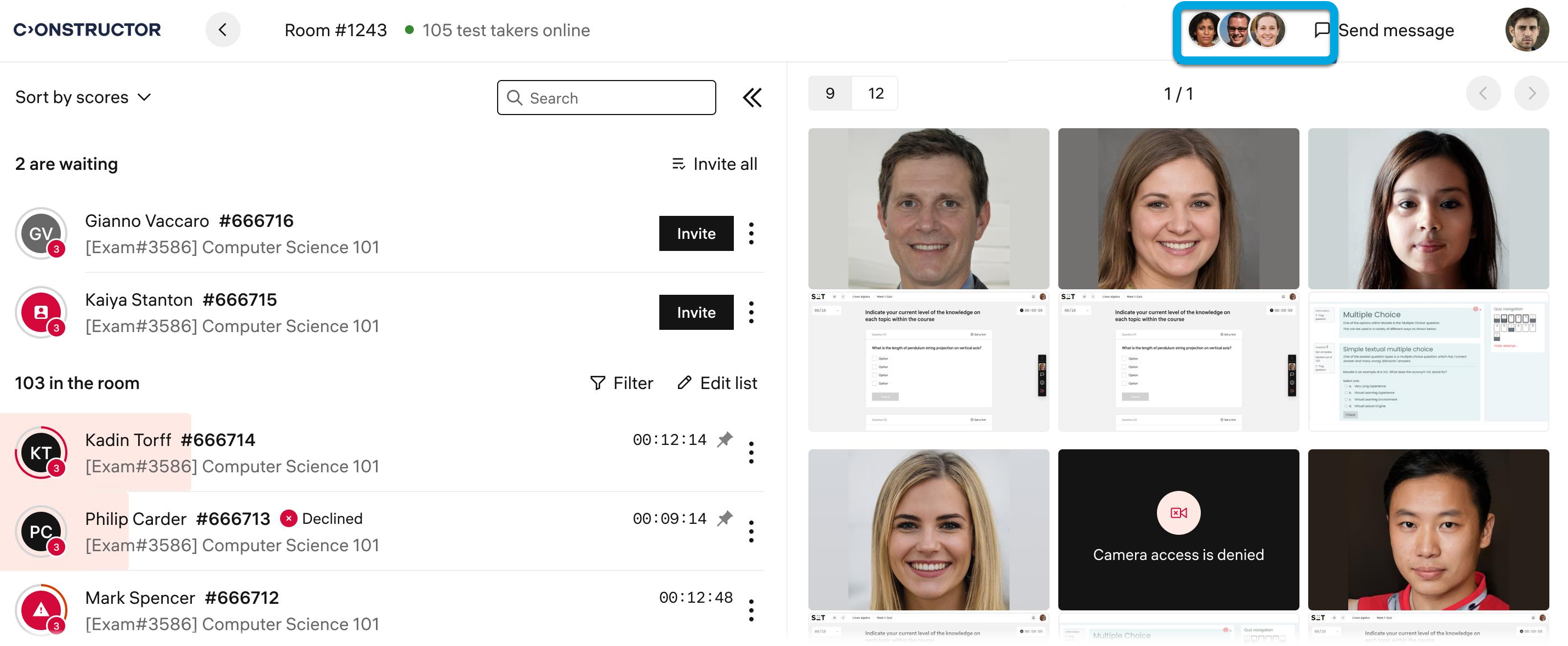
Task: Open the options menu for Gianno Vaccaro
Action: point(751,233)
